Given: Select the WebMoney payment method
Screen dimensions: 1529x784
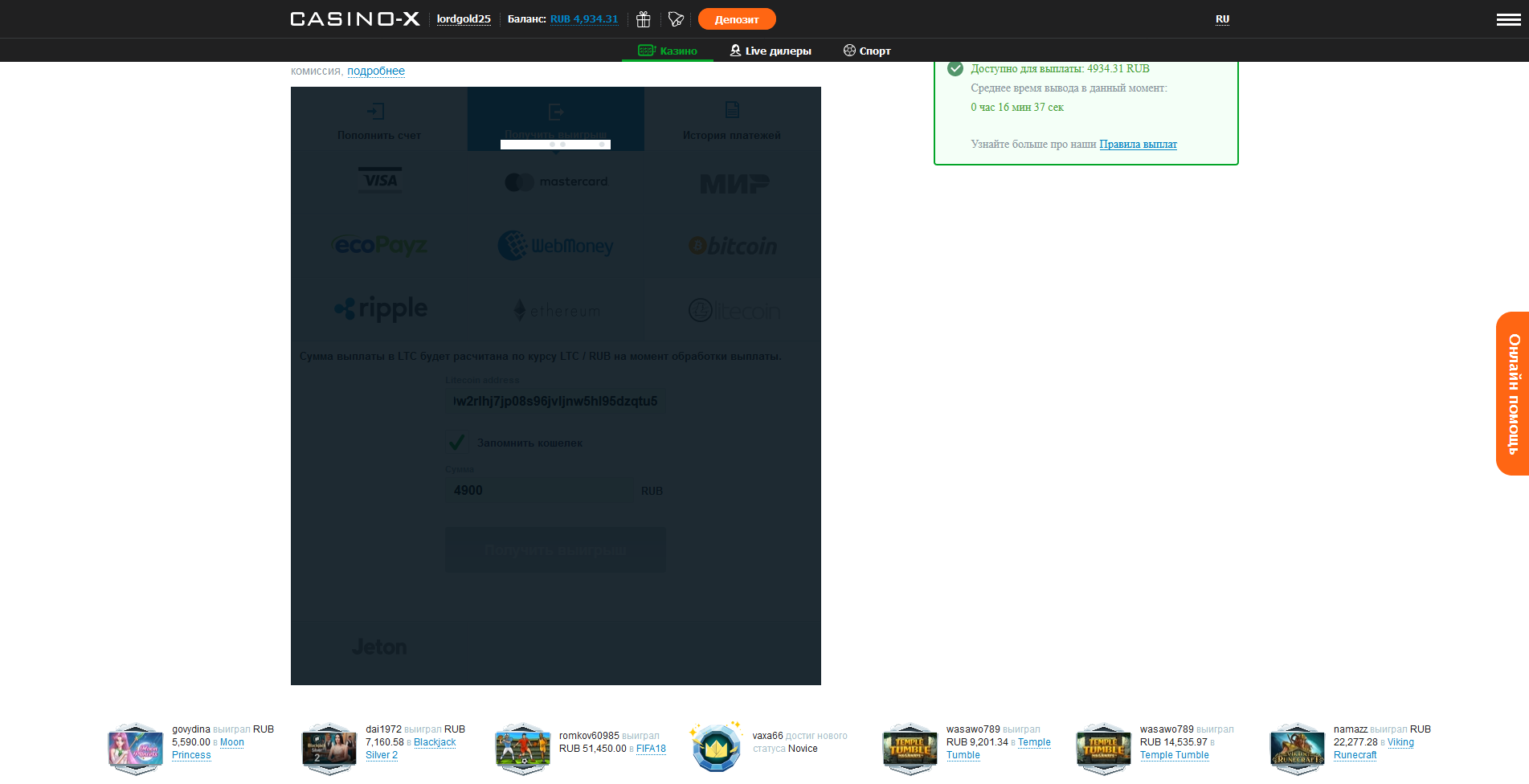Looking at the screenshot, I should click(555, 246).
